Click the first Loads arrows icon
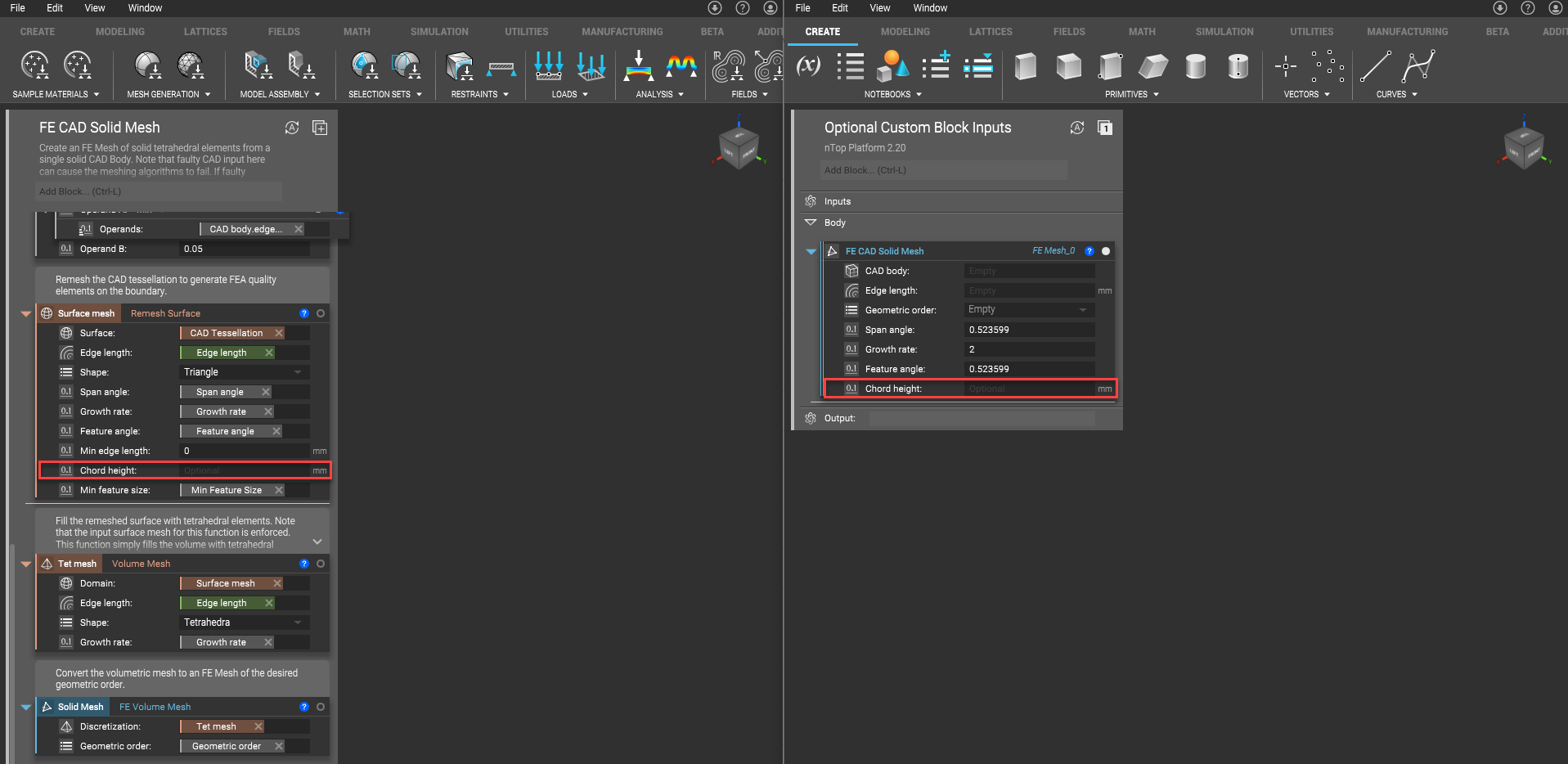1568x764 pixels. 549,65
